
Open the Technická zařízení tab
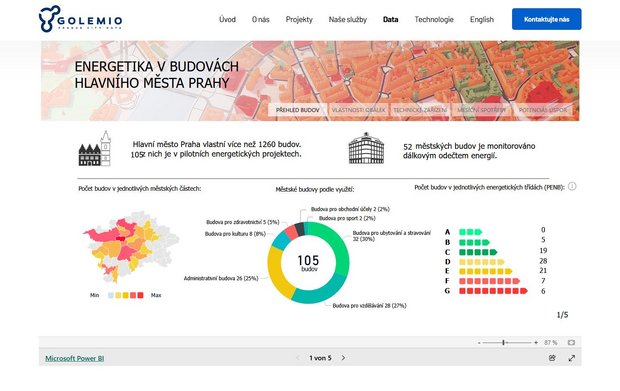point(420,110)
